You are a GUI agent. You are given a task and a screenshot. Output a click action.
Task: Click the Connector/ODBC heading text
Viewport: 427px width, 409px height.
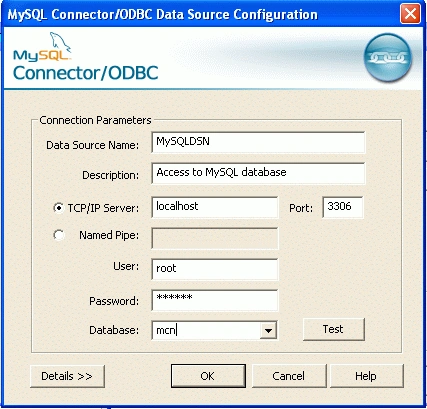tap(86, 73)
